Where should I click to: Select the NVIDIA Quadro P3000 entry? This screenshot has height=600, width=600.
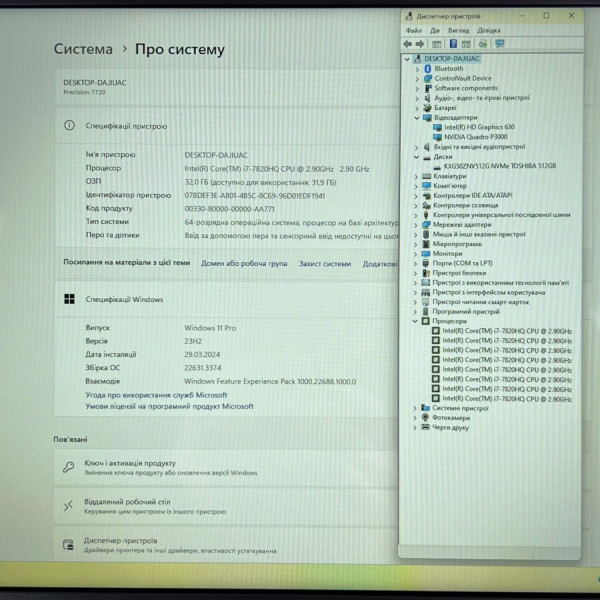(x=476, y=137)
